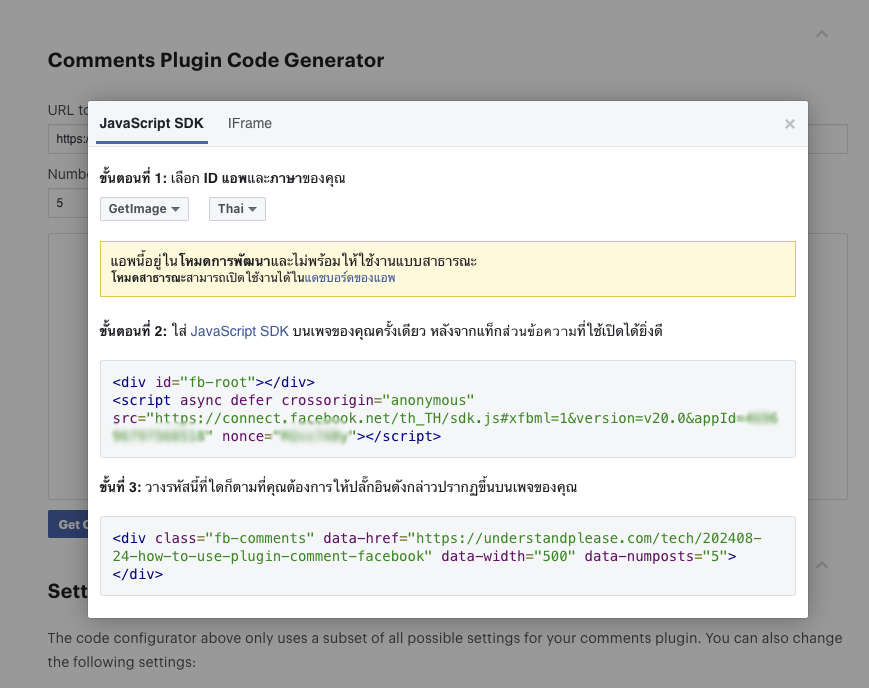Screen dimensions: 869x688
Task: Click the fb-root script code block
Action: [x=448, y=409]
